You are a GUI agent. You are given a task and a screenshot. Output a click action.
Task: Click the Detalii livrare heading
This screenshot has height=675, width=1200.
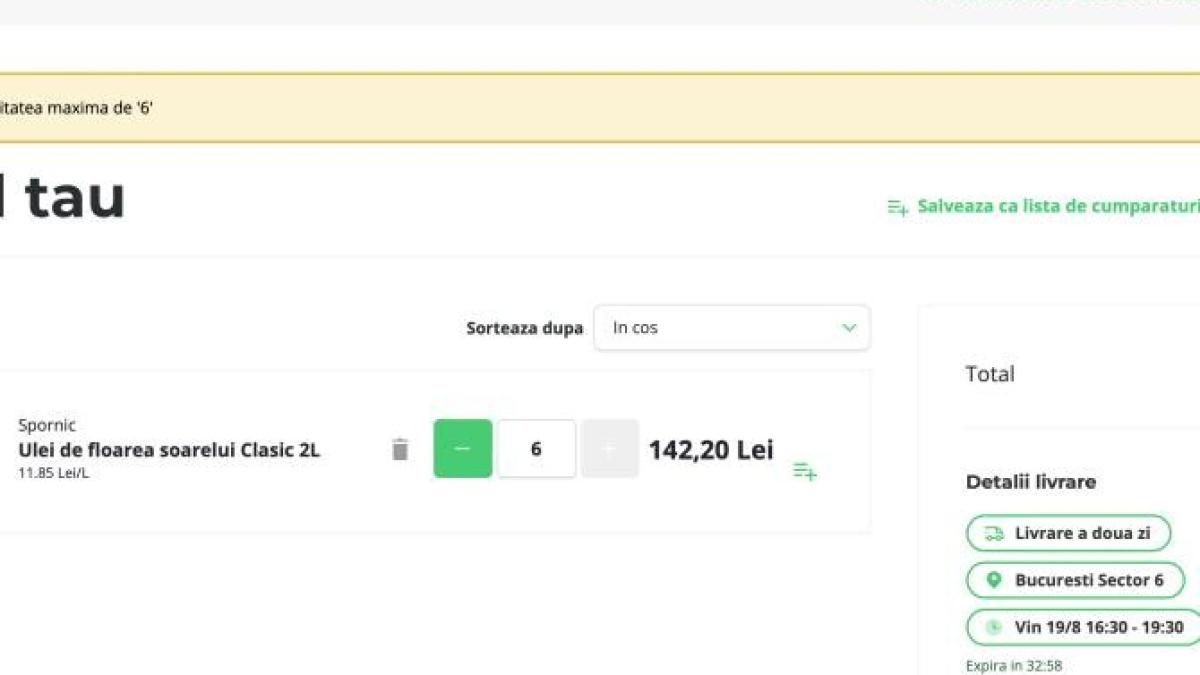(1030, 482)
